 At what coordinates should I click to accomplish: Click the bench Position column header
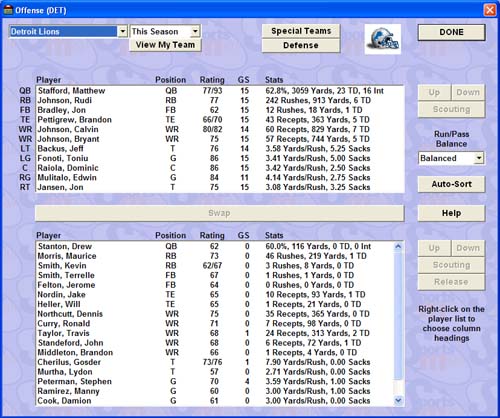(x=170, y=236)
